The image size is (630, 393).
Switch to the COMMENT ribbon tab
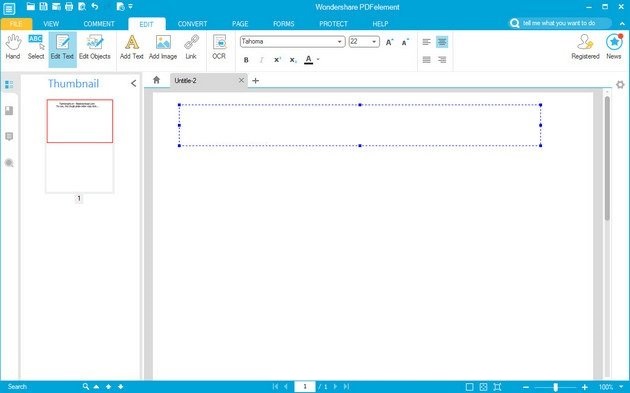pyautogui.click(x=99, y=24)
